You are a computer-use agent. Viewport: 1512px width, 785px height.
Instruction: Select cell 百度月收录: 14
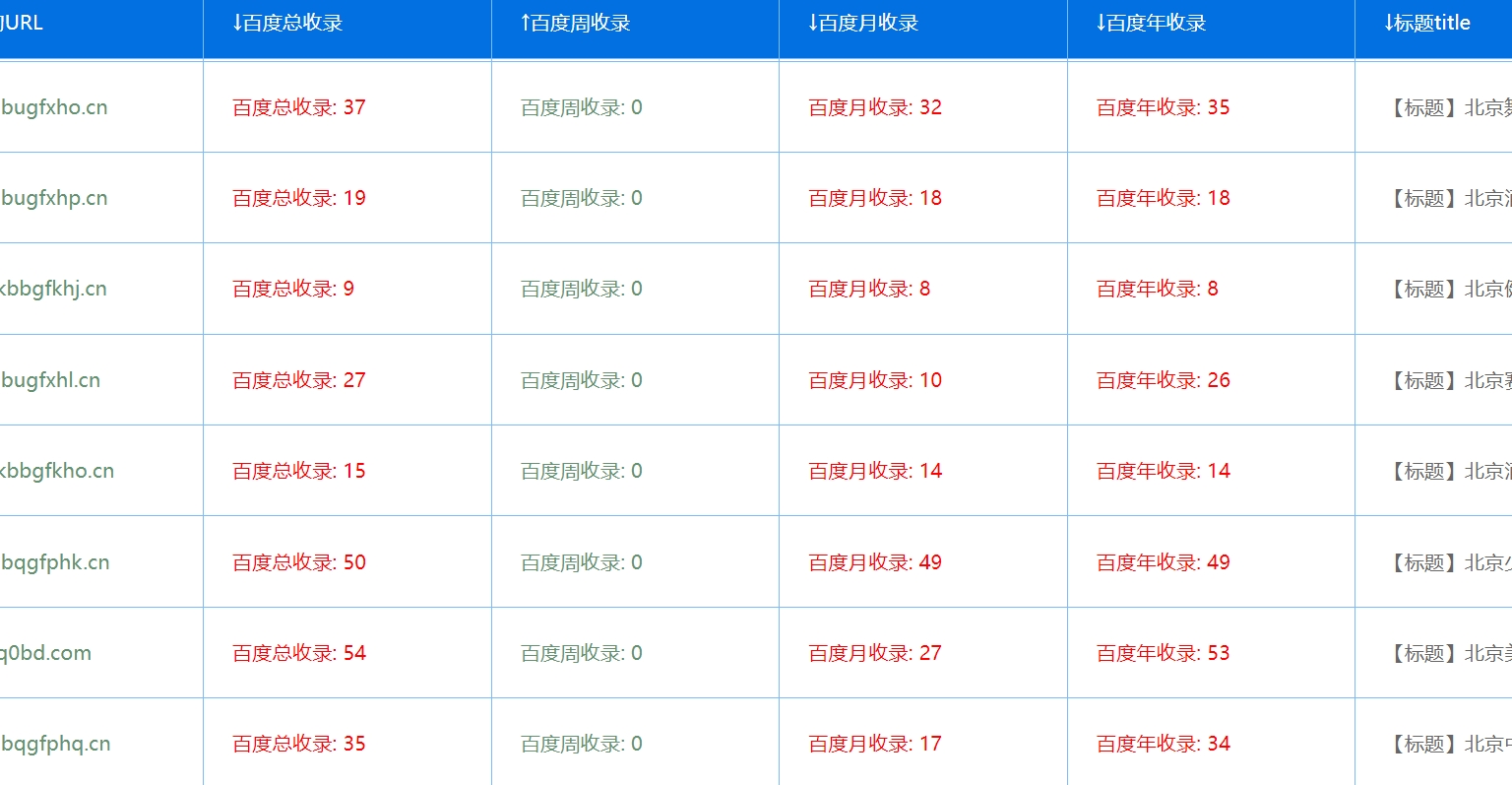tap(875, 471)
